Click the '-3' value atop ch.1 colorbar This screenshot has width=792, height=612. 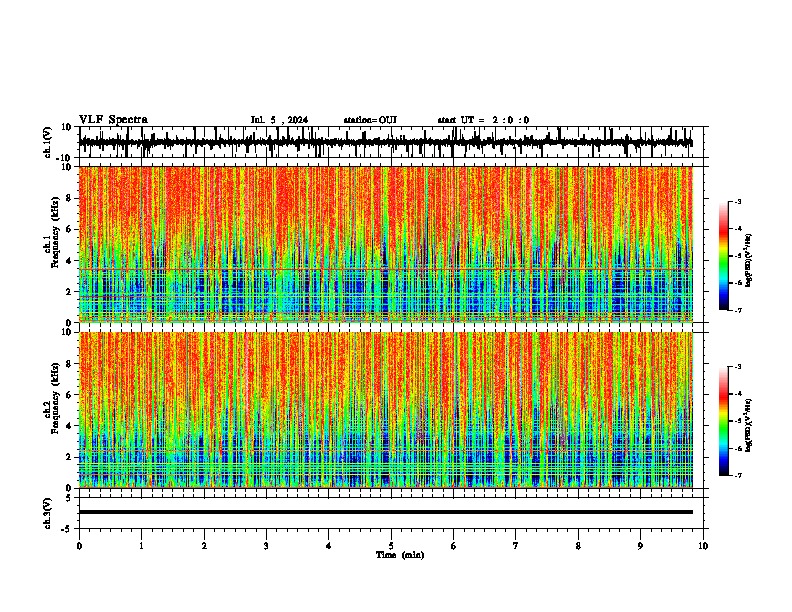point(738,201)
